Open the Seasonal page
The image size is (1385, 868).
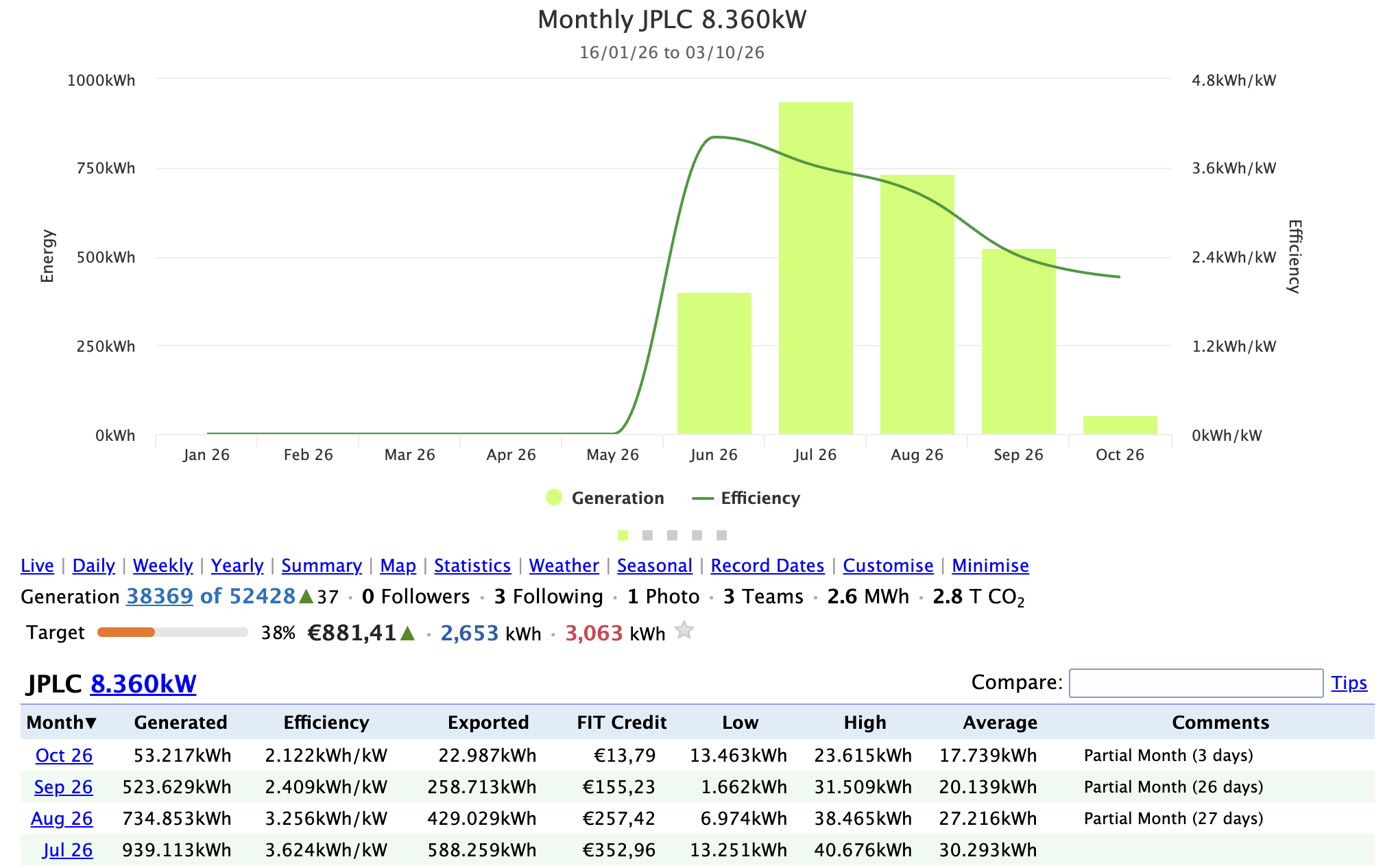click(655, 566)
